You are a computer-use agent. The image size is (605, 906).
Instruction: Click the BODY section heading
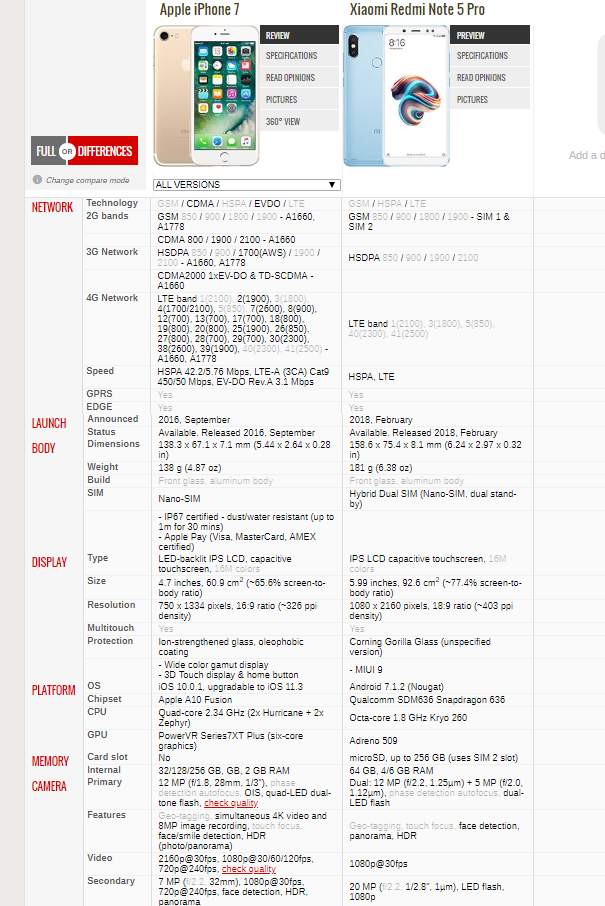(x=43, y=448)
